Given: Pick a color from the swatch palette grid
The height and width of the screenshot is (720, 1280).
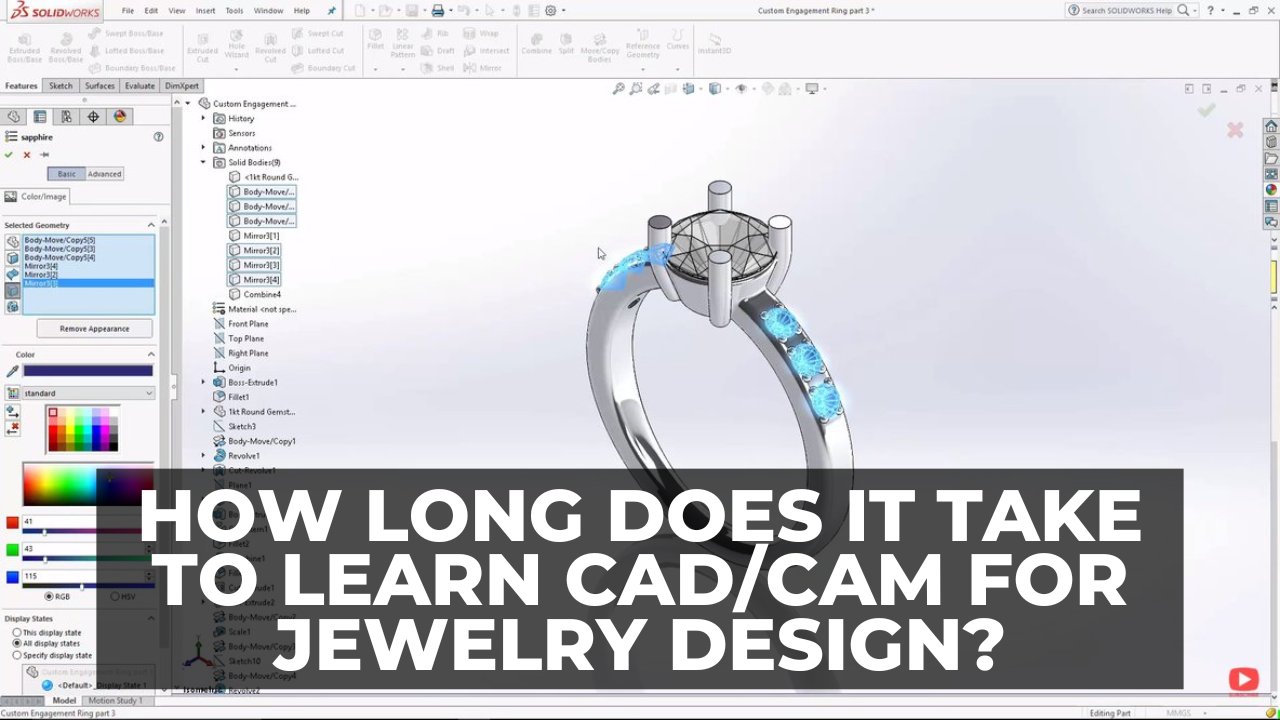Looking at the screenshot, I should (83, 428).
